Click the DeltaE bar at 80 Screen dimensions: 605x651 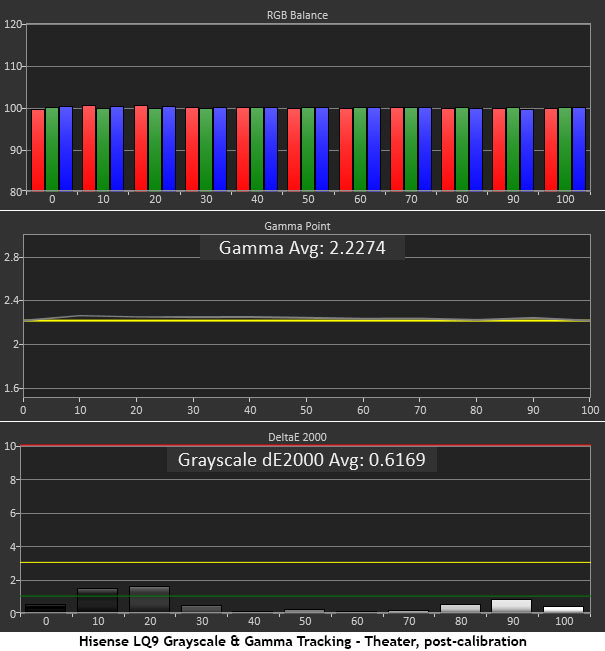point(460,609)
